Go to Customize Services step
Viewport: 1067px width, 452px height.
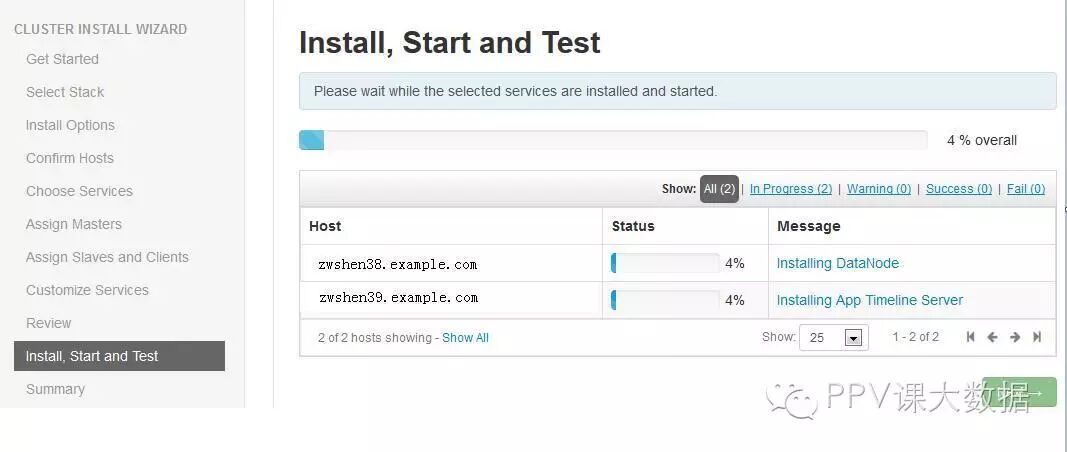tap(87, 290)
